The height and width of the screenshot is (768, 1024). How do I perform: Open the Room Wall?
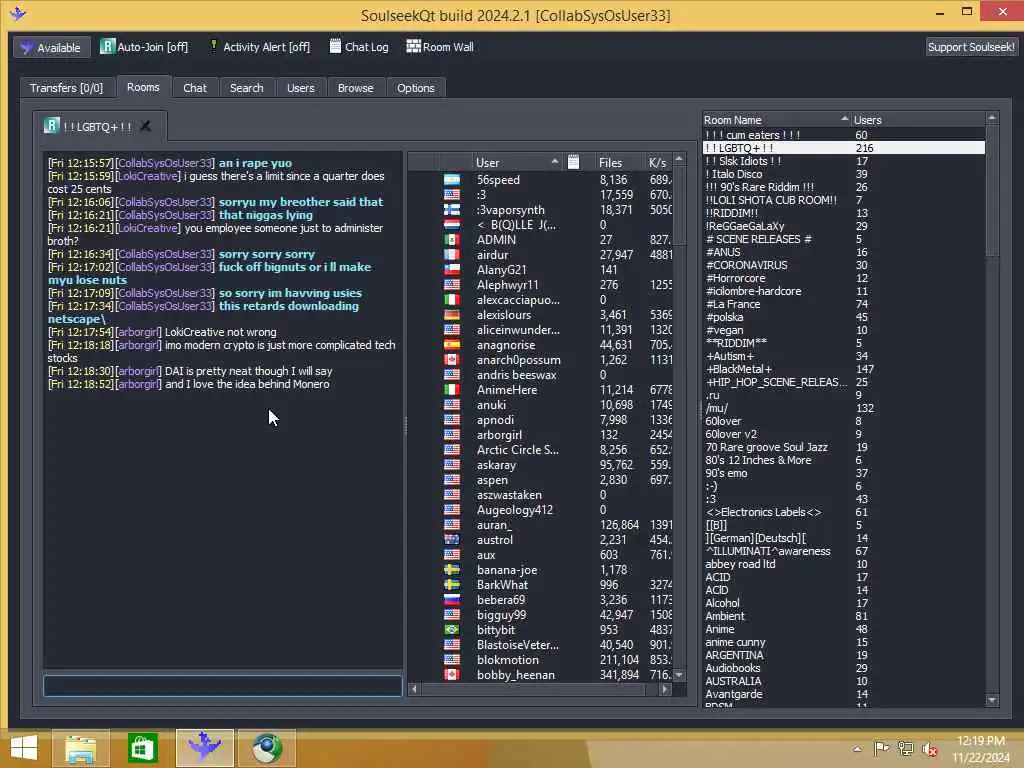tap(440, 47)
